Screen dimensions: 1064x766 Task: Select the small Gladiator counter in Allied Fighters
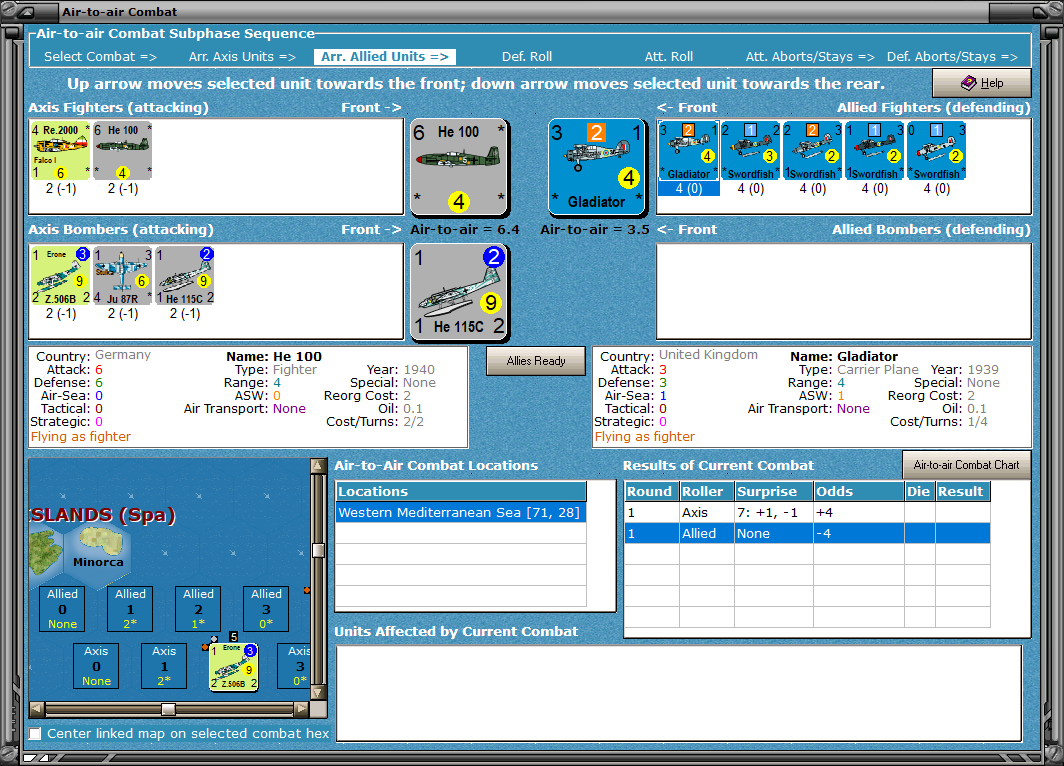[x=688, y=151]
